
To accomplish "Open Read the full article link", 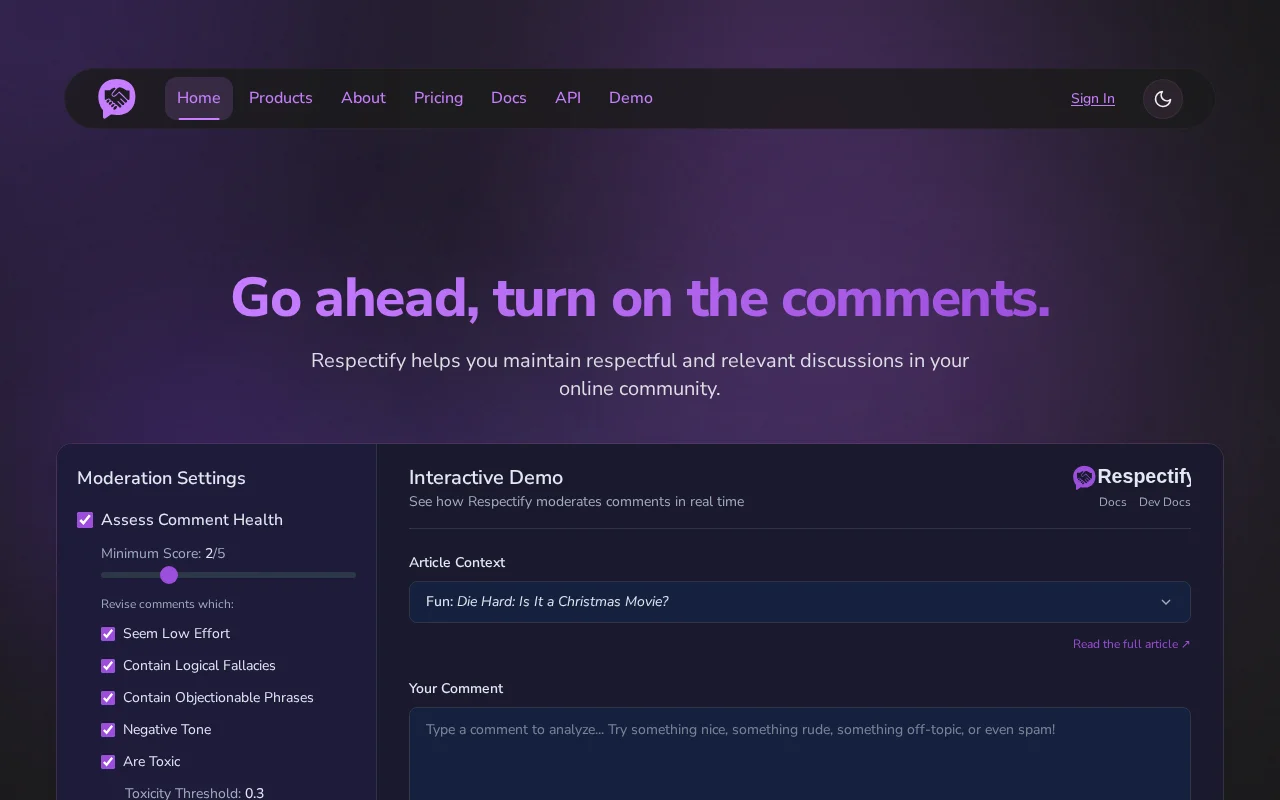I will point(1132,644).
